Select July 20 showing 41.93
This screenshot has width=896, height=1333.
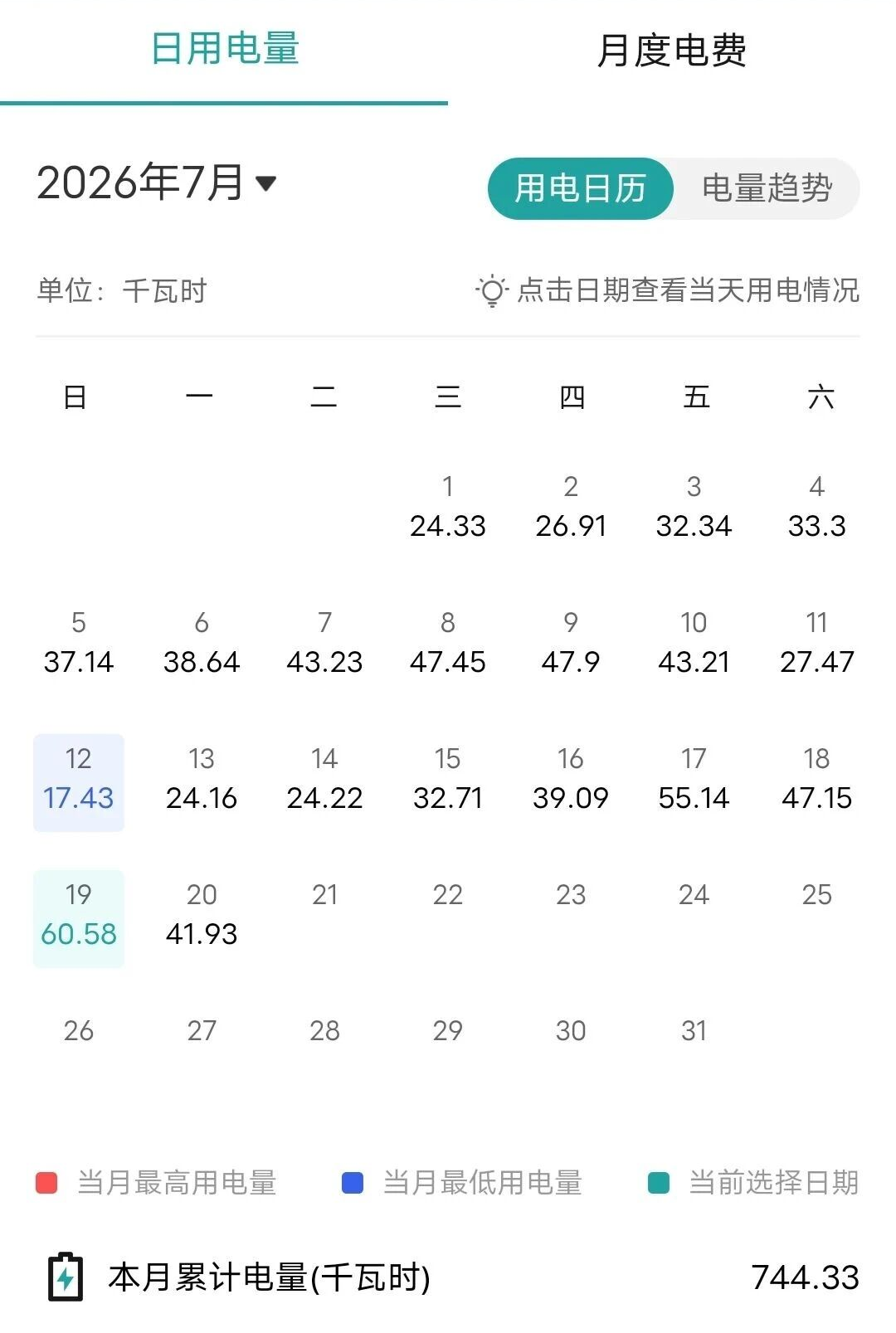202,915
